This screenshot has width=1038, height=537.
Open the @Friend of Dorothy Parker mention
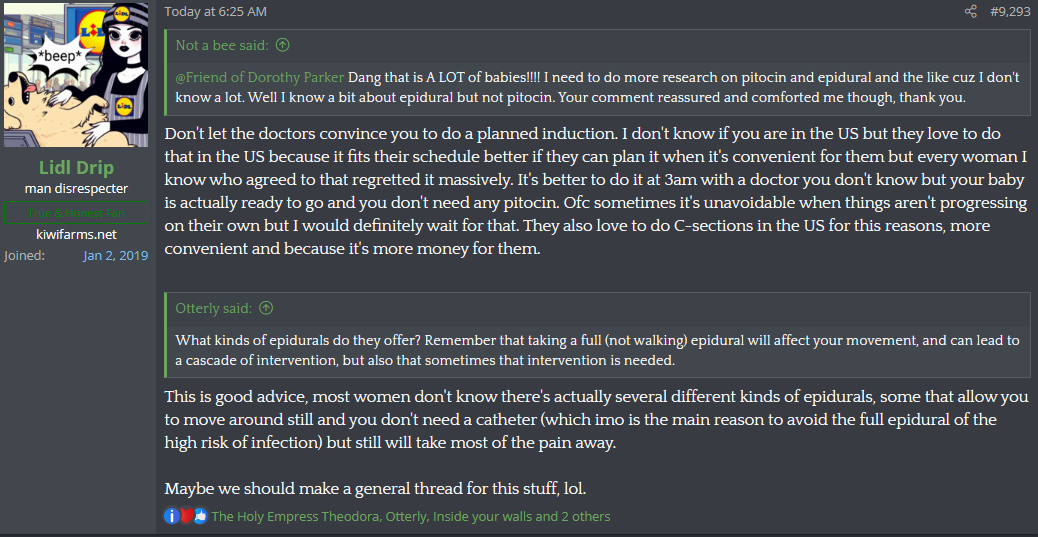click(x=260, y=77)
